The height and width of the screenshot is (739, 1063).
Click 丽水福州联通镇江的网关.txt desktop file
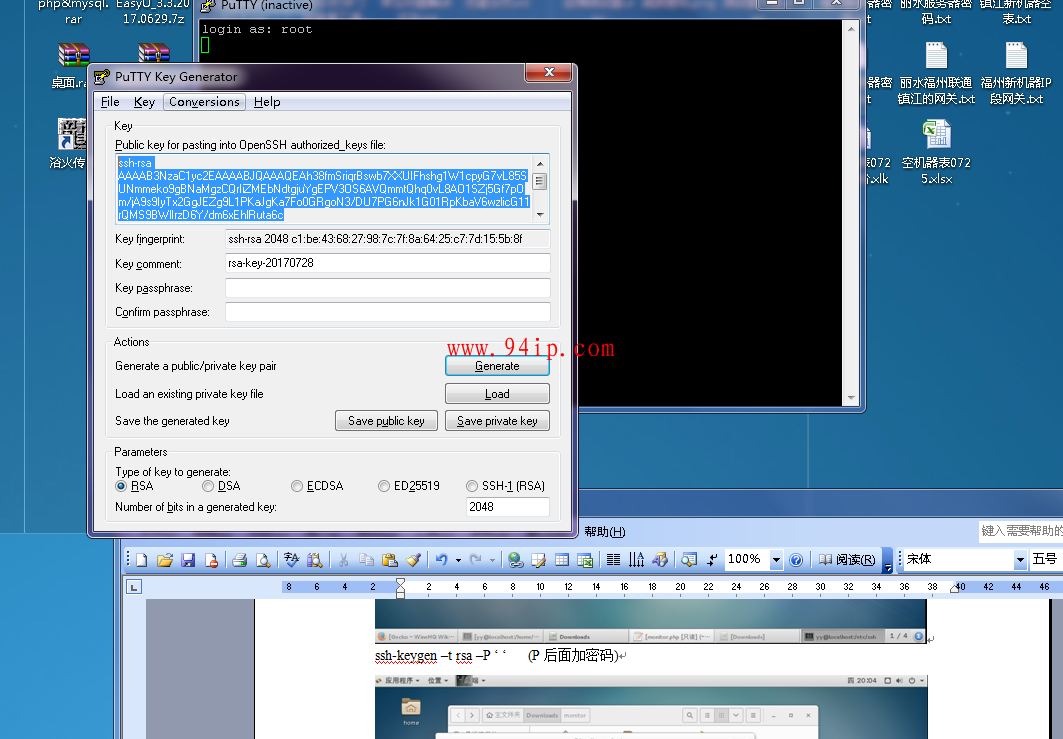click(x=936, y=74)
